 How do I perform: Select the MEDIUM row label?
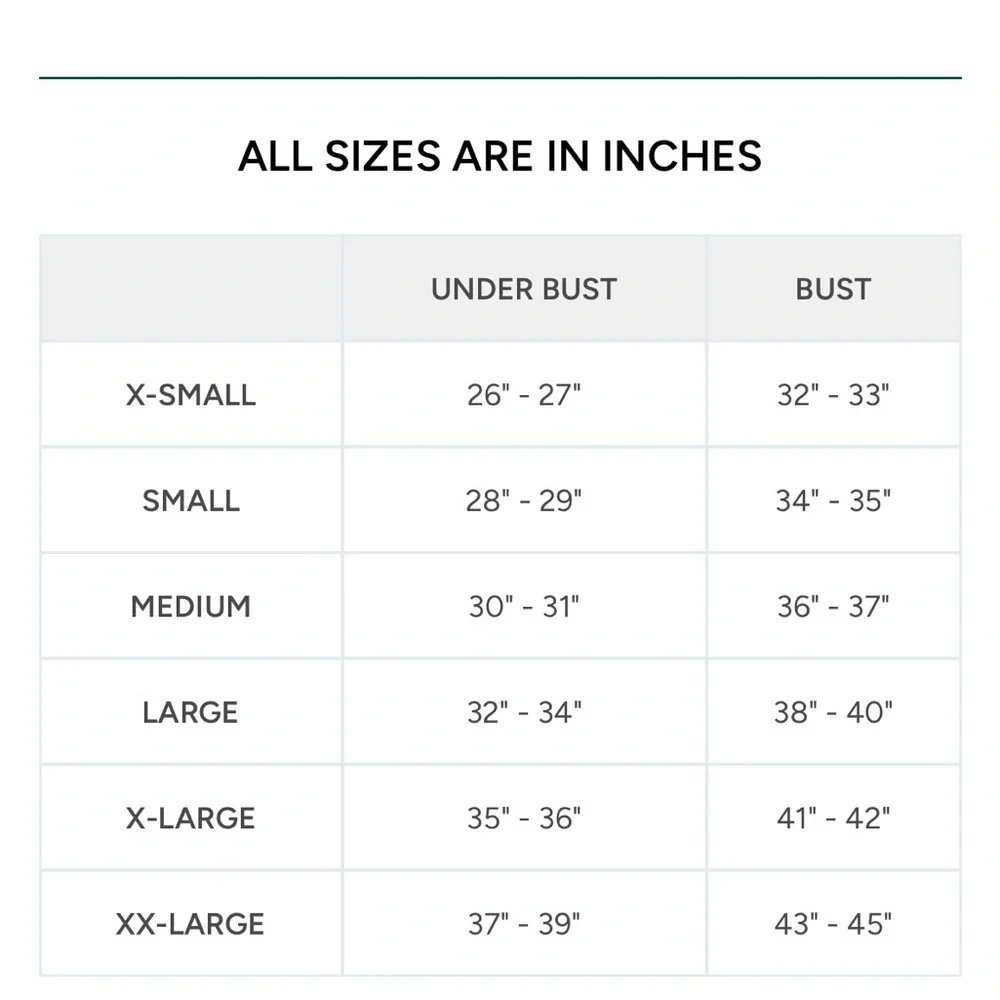(x=191, y=607)
